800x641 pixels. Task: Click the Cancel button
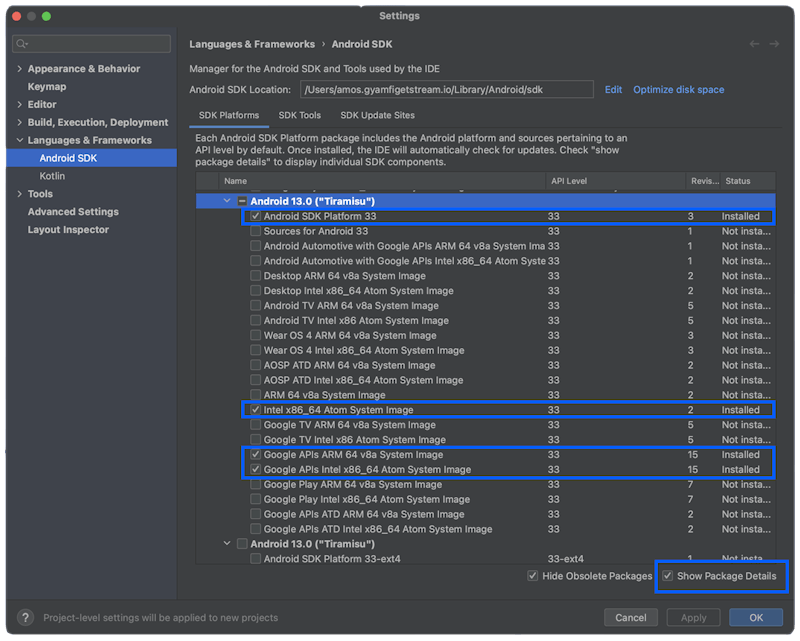(630, 617)
